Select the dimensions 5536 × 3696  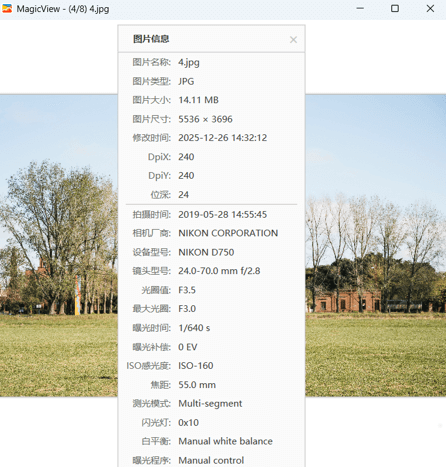205,119
